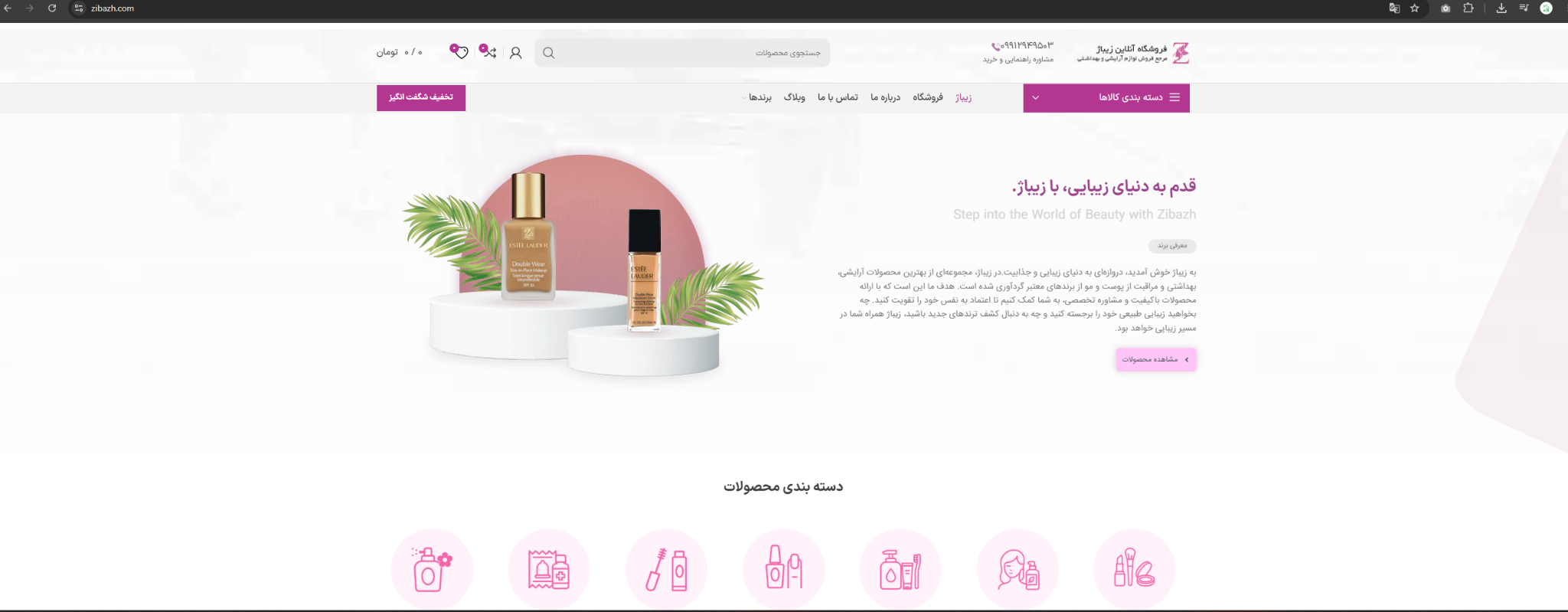Open the media control music-list icon
The width and height of the screenshot is (1568, 612).
point(1524,8)
